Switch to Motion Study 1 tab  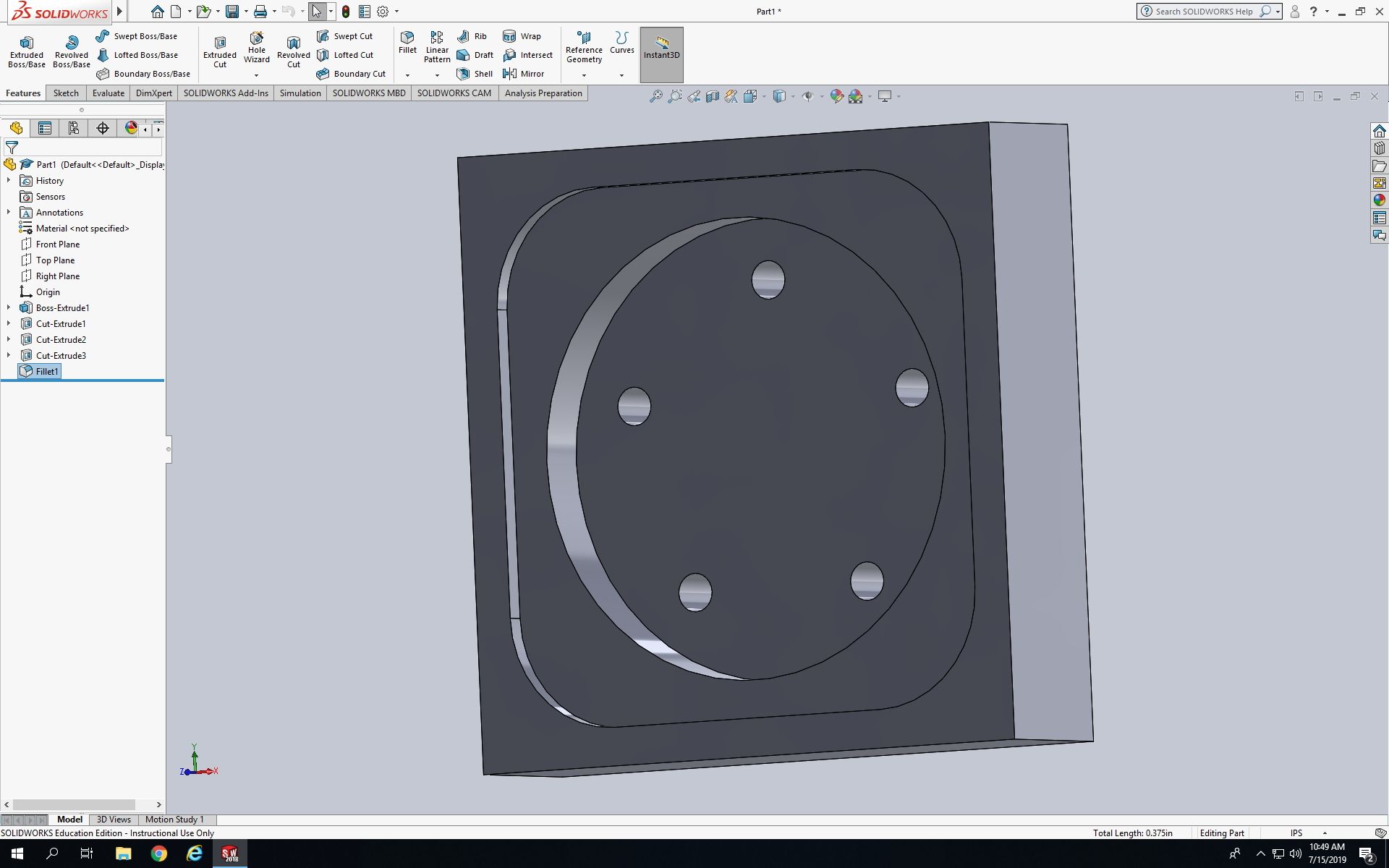(174, 820)
